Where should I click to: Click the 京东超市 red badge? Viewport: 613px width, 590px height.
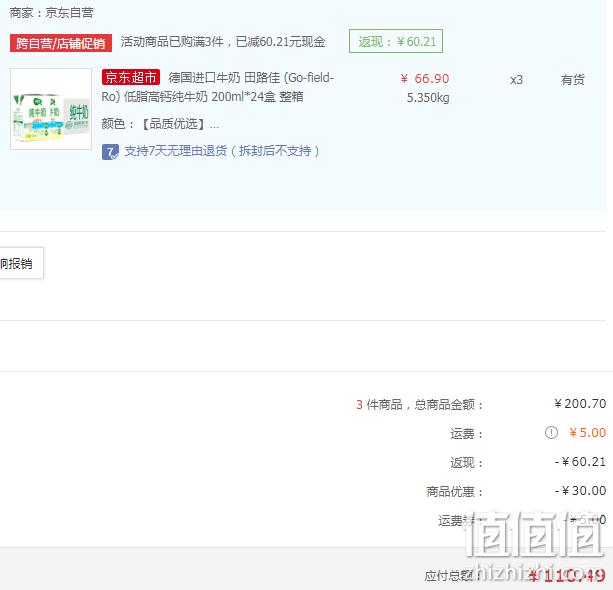click(131, 77)
